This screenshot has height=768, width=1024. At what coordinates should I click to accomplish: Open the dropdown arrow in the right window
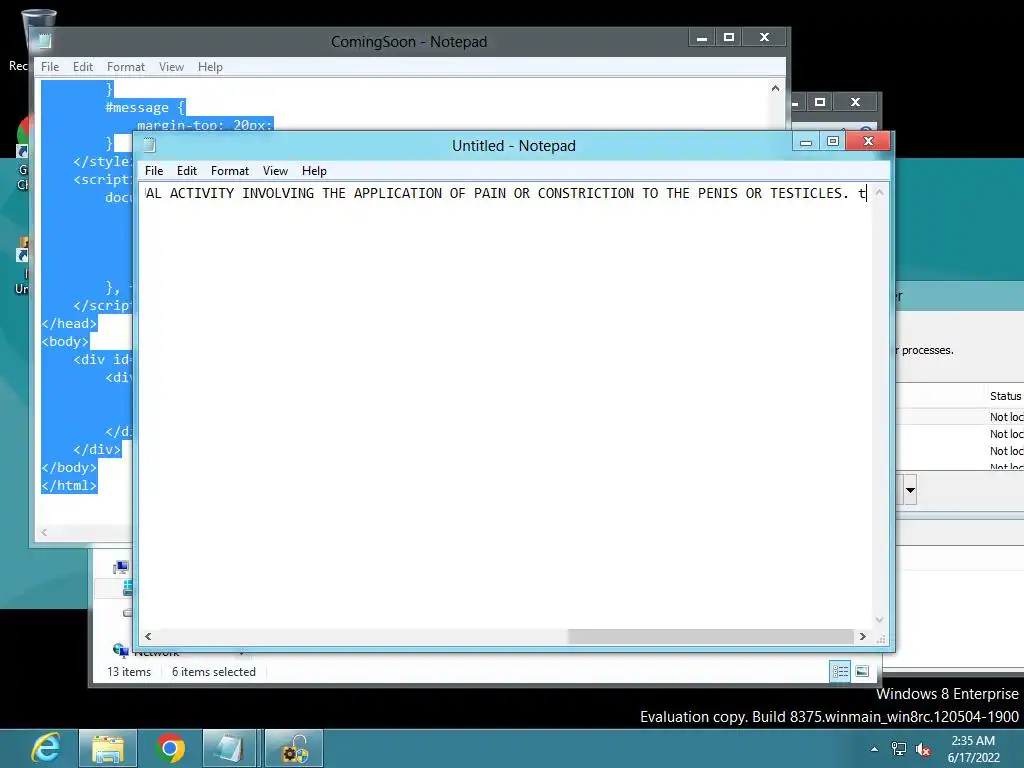[x=910, y=489]
